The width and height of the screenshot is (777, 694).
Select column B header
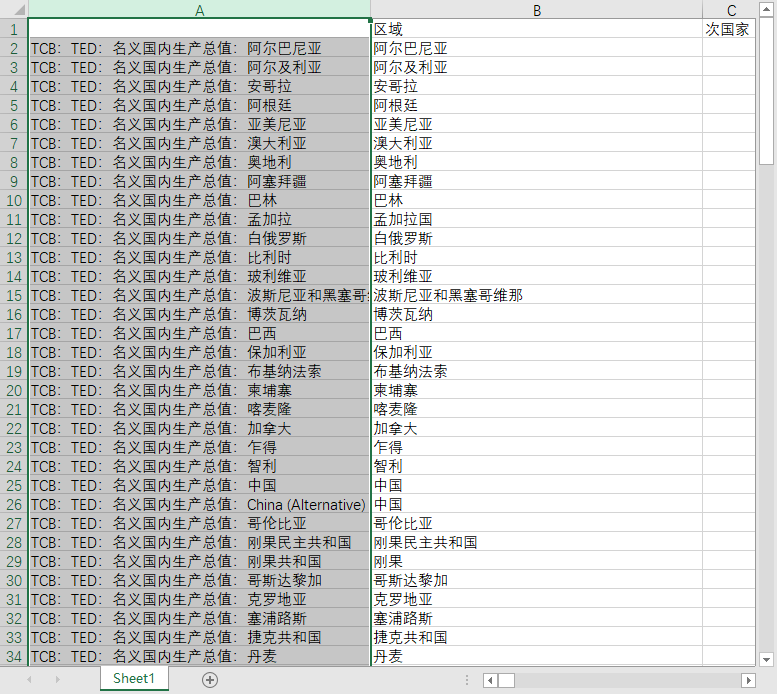(x=537, y=10)
